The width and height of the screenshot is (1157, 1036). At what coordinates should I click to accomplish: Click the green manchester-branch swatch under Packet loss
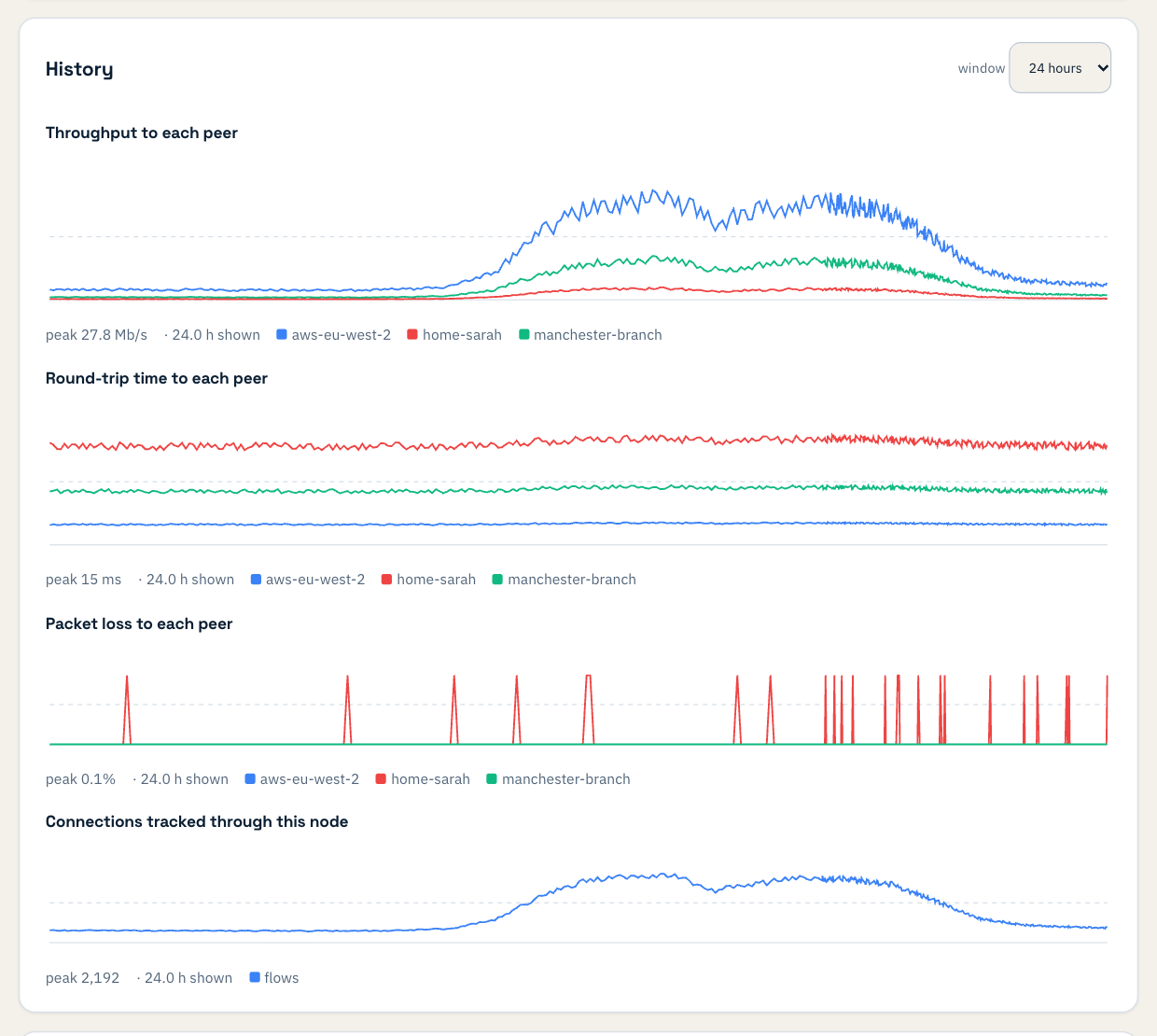pyautogui.click(x=492, y=778)
